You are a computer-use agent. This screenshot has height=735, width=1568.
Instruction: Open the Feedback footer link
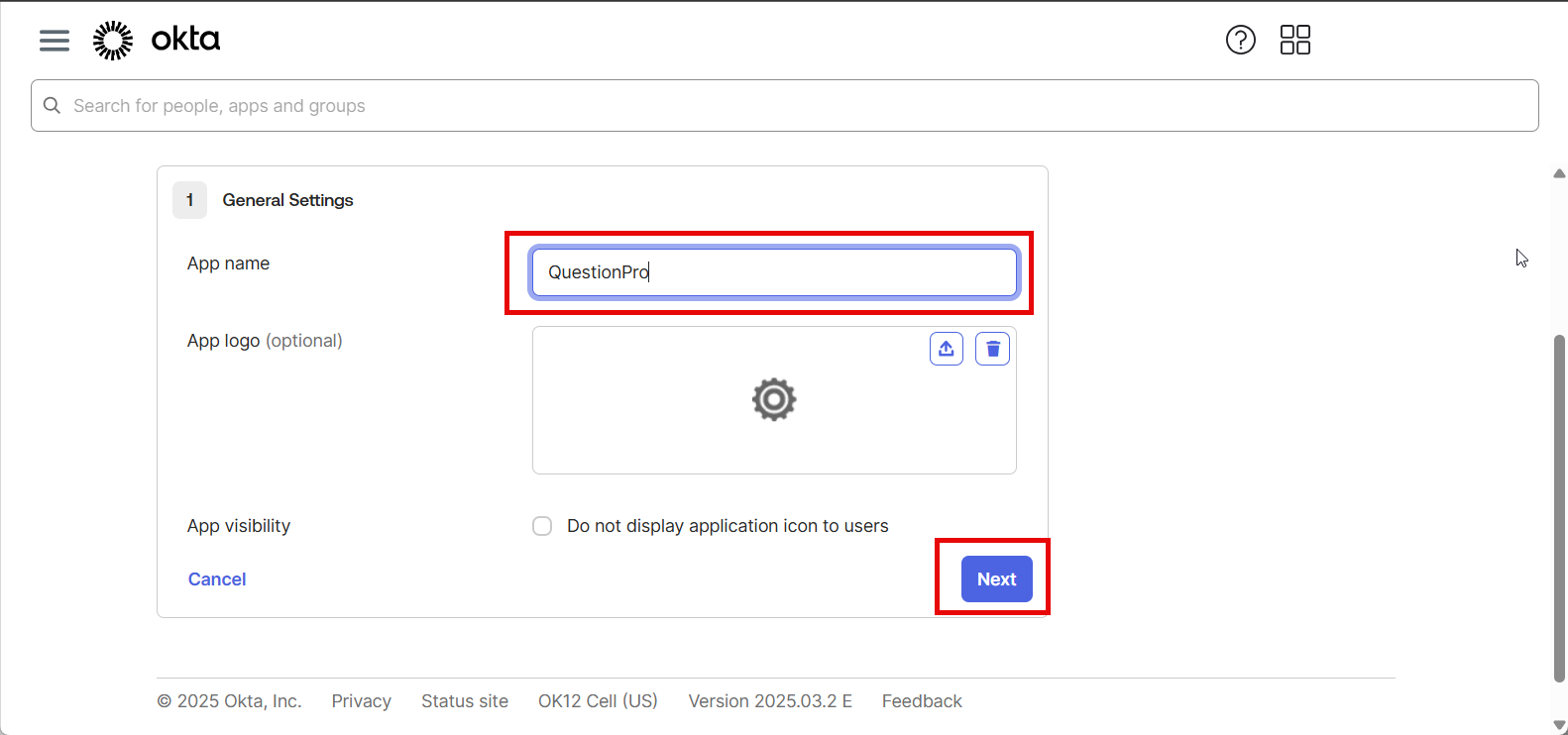(922, 701)
